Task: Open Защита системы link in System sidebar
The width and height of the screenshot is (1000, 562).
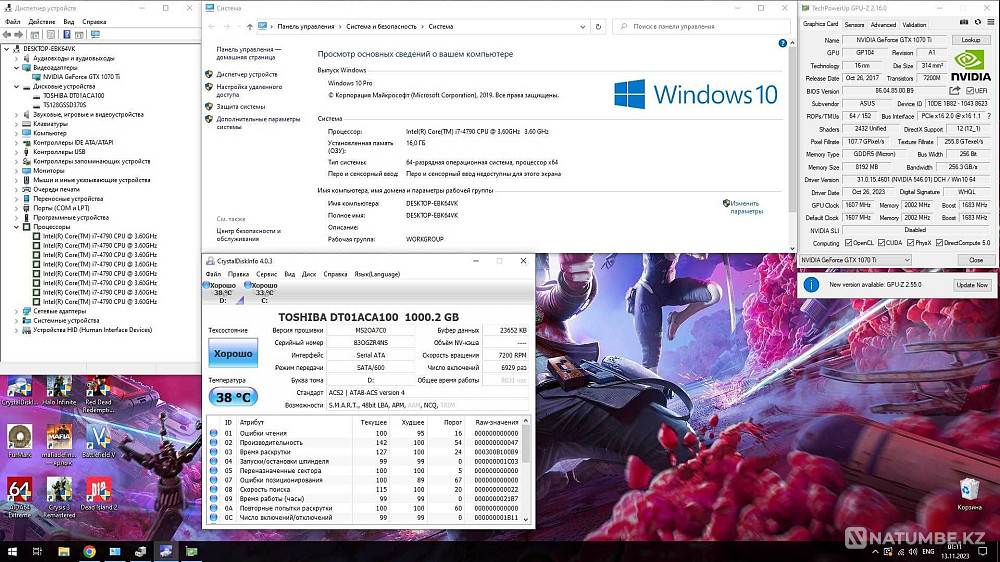Action: coord(240,107)
